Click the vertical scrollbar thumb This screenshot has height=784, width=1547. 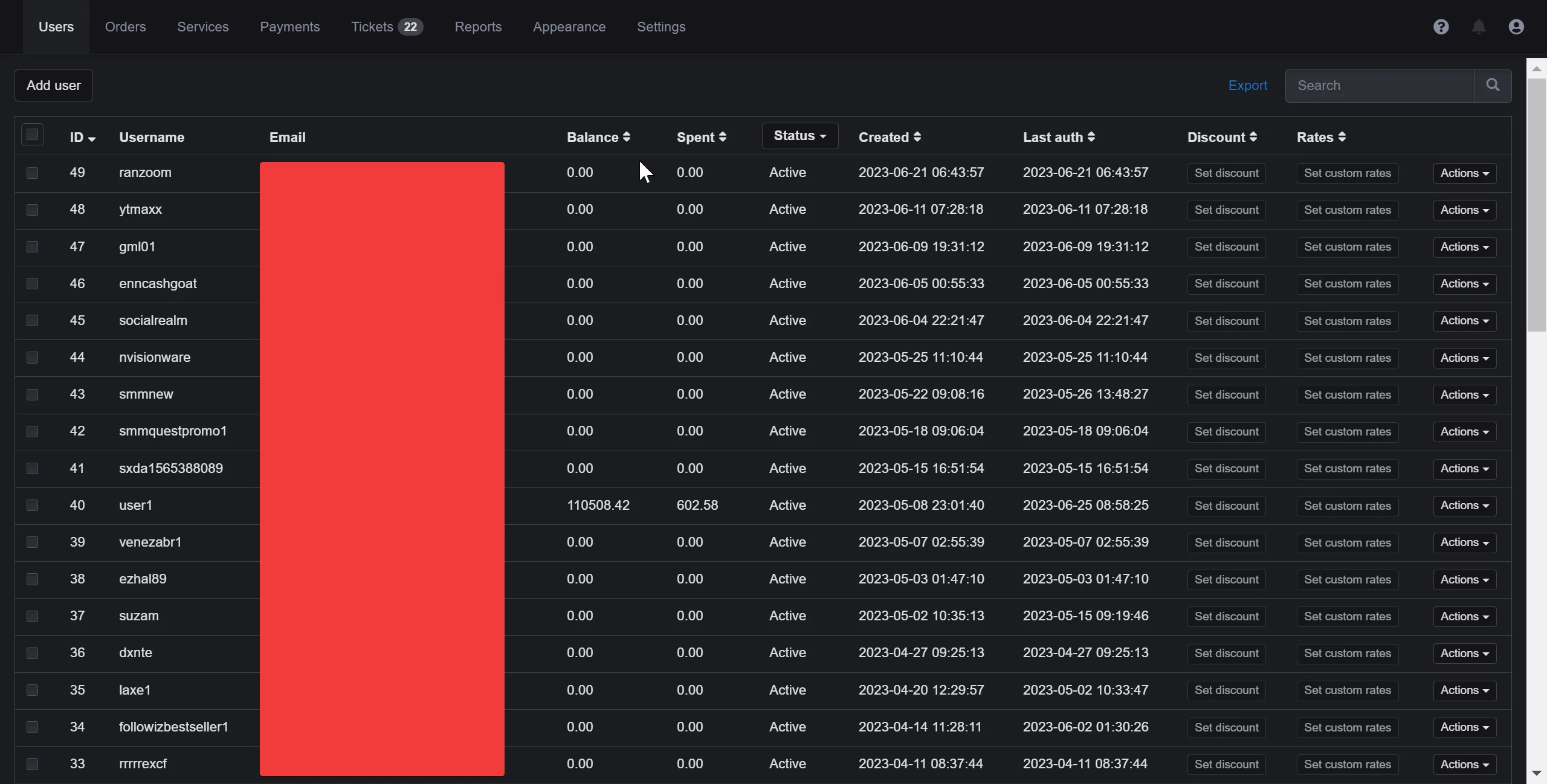pos(1536,205)
